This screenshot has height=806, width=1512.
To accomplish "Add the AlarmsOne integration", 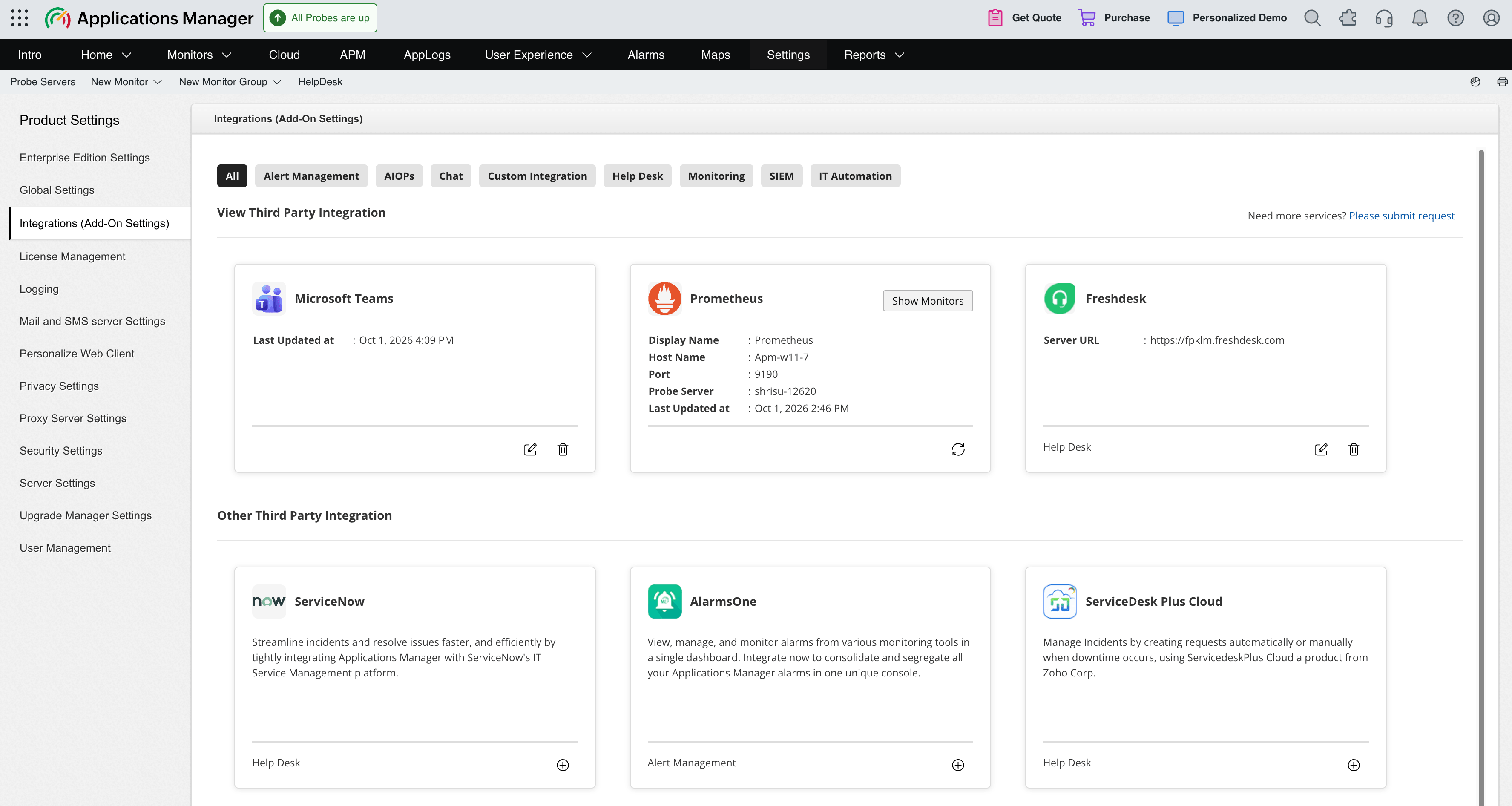I will [x=958, y=764].
